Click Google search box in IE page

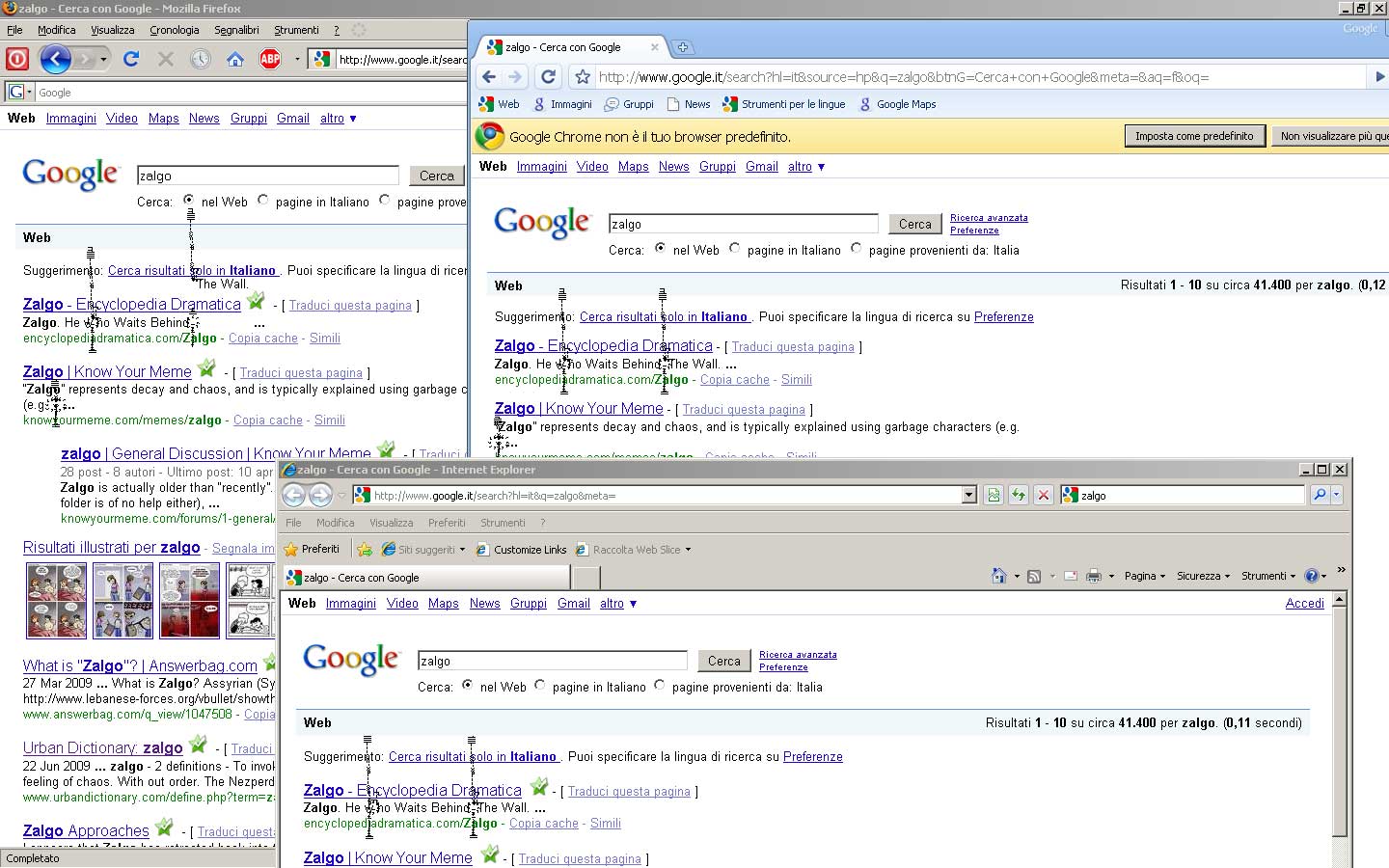[552, 661]
